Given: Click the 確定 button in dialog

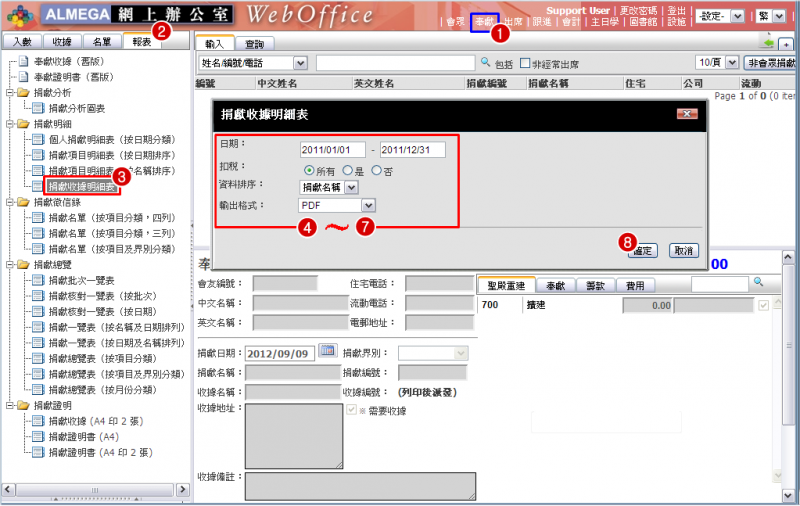Looking at the screenshot, I should pos(643,250).
